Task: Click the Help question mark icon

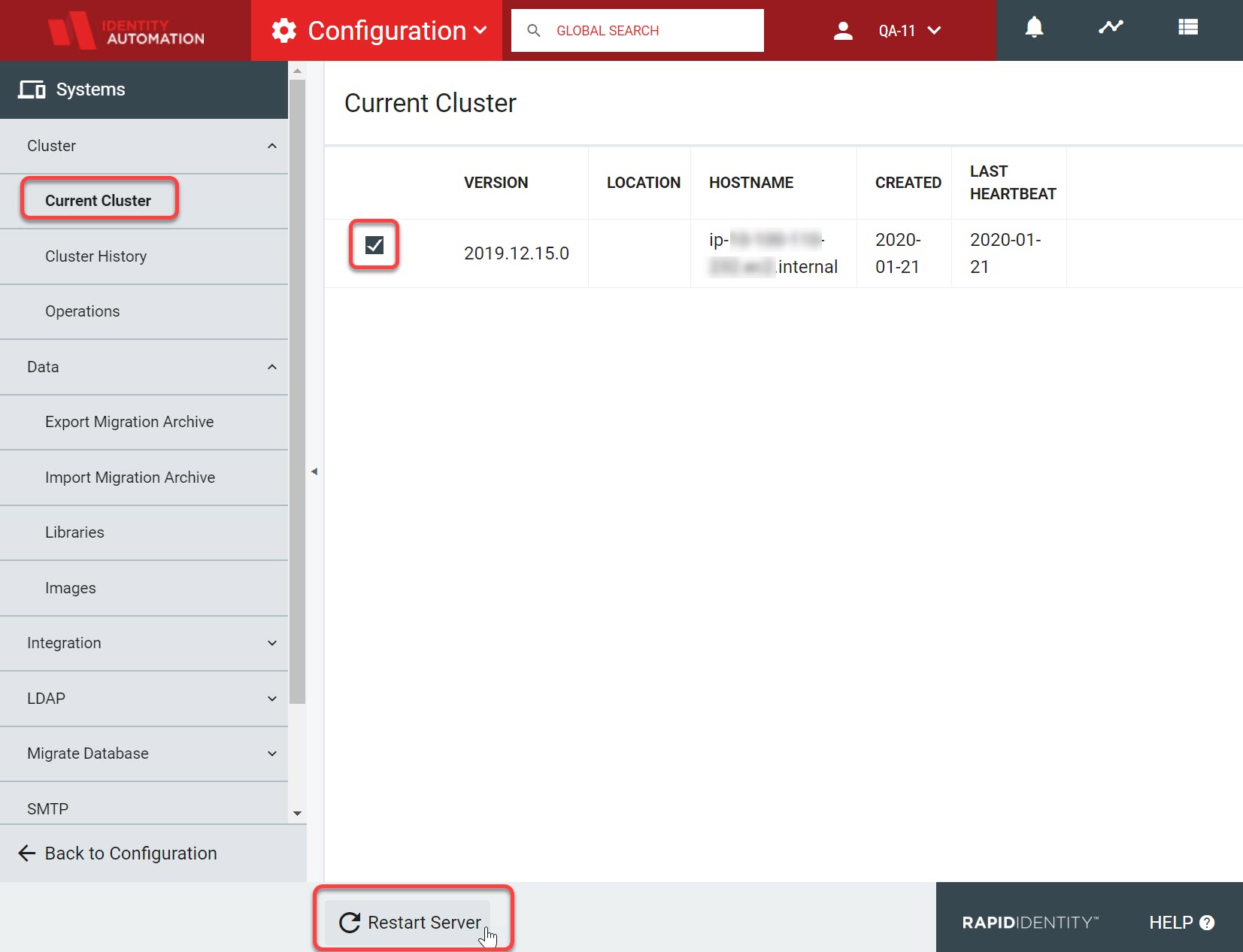Action: pyautogui.click(x=1207, y=923)
